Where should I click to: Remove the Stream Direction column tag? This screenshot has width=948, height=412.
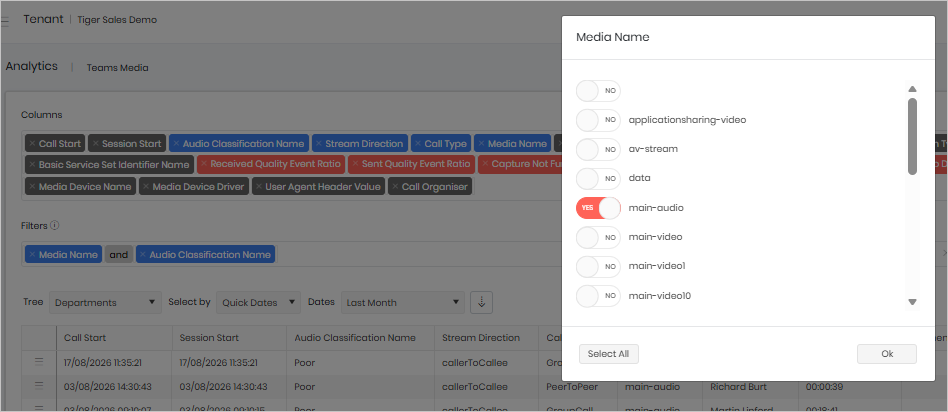pos(319,144)
